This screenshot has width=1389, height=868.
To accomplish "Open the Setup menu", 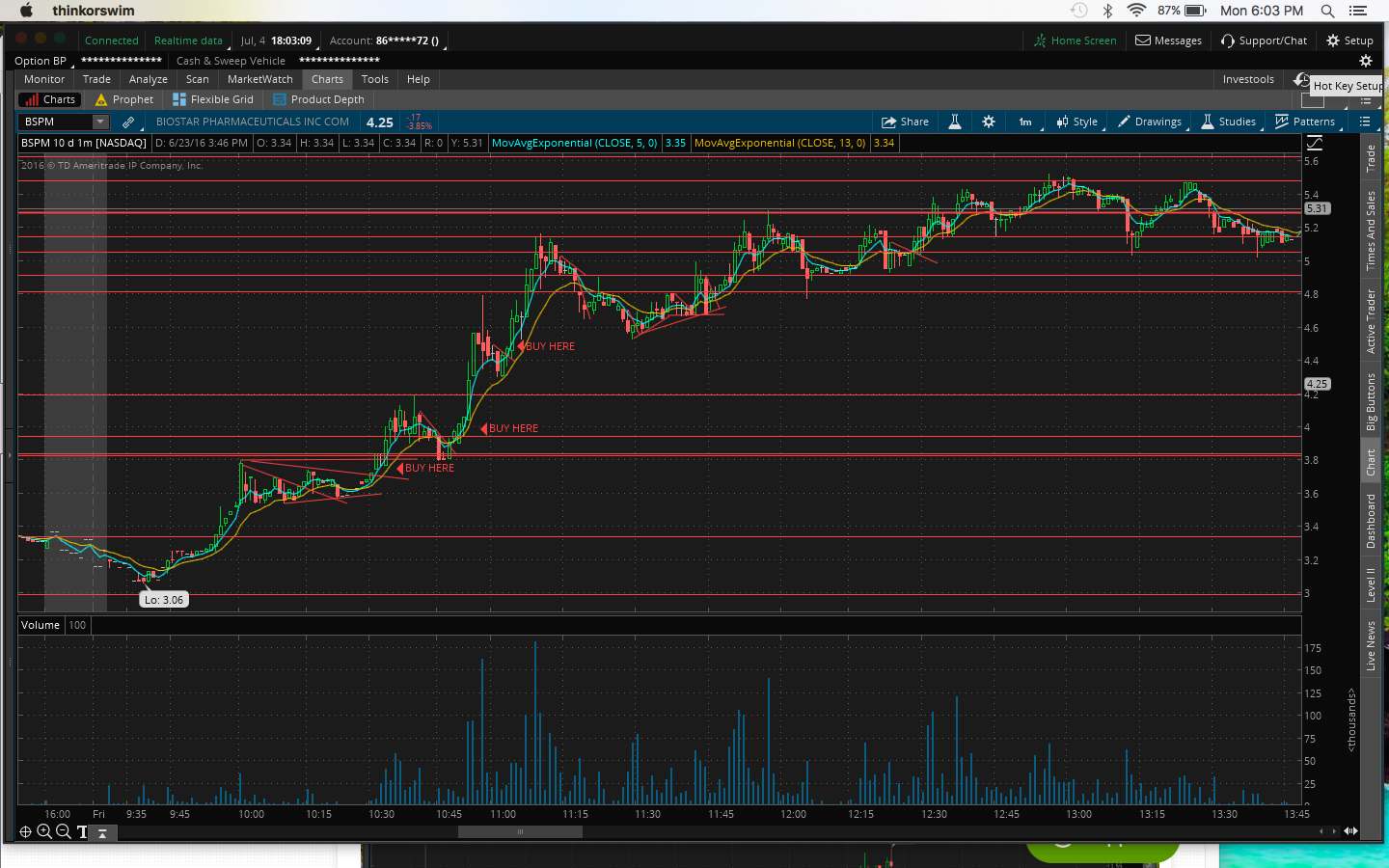I will [1349, 41].
